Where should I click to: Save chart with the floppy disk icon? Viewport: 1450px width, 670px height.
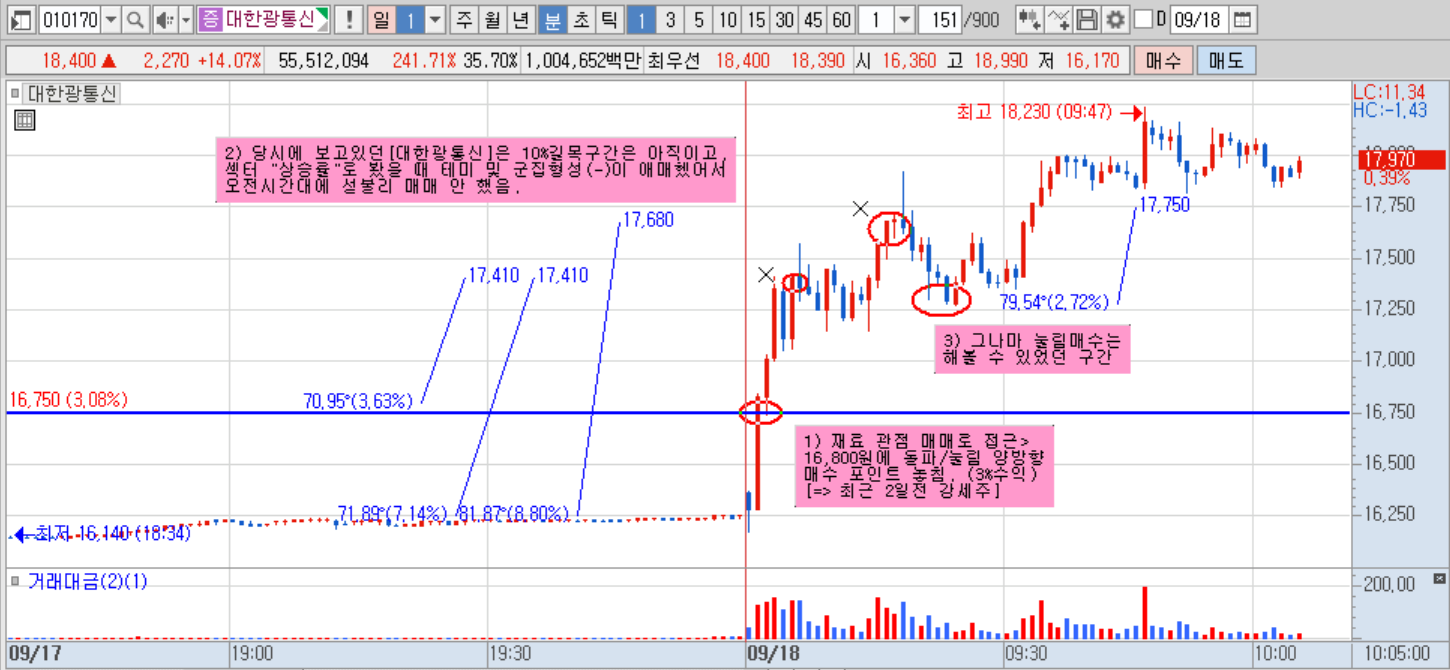pyautogui.click(x=1087, y=19)
